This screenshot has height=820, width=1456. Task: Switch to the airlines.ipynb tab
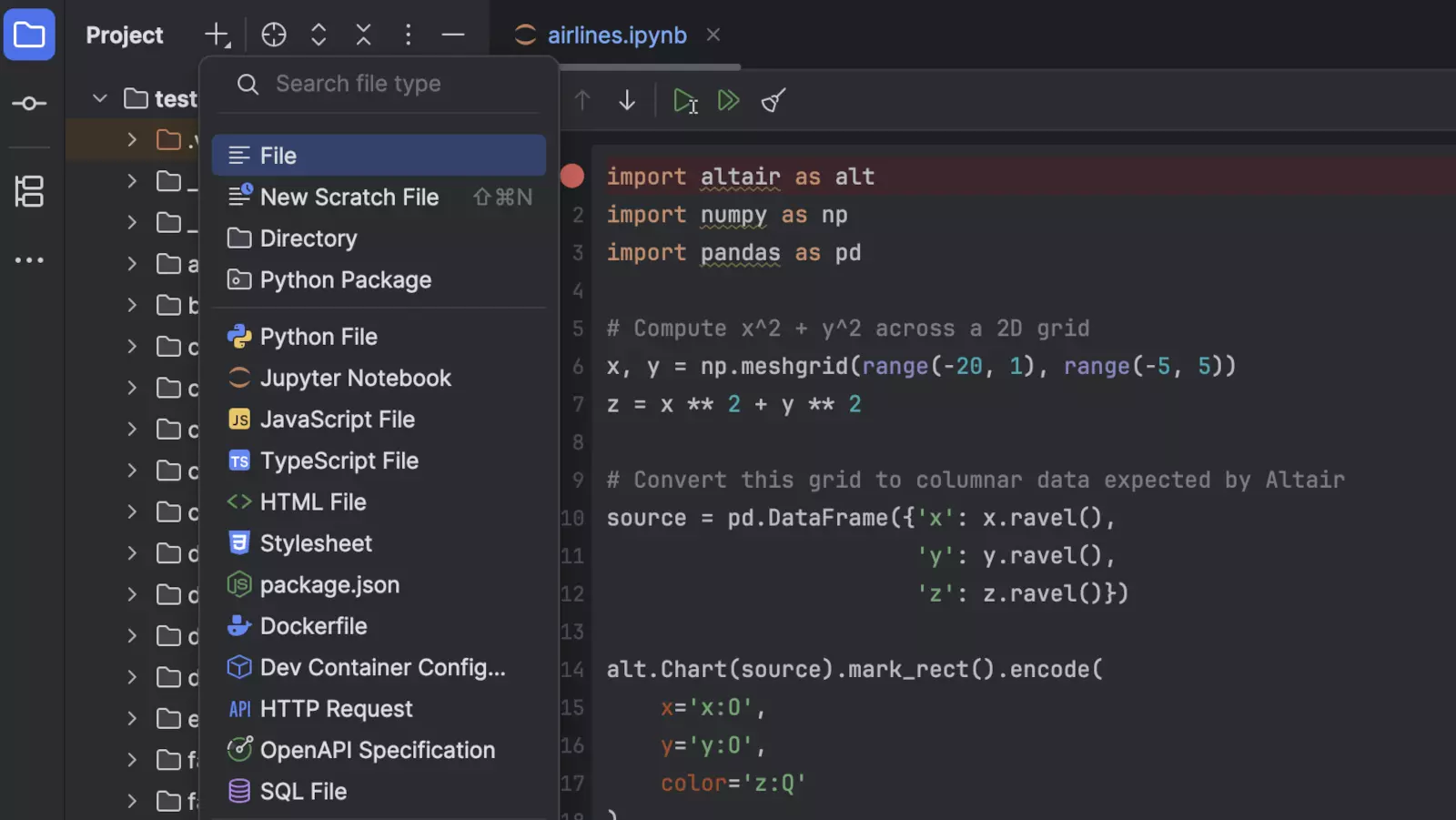coord(617,35)
